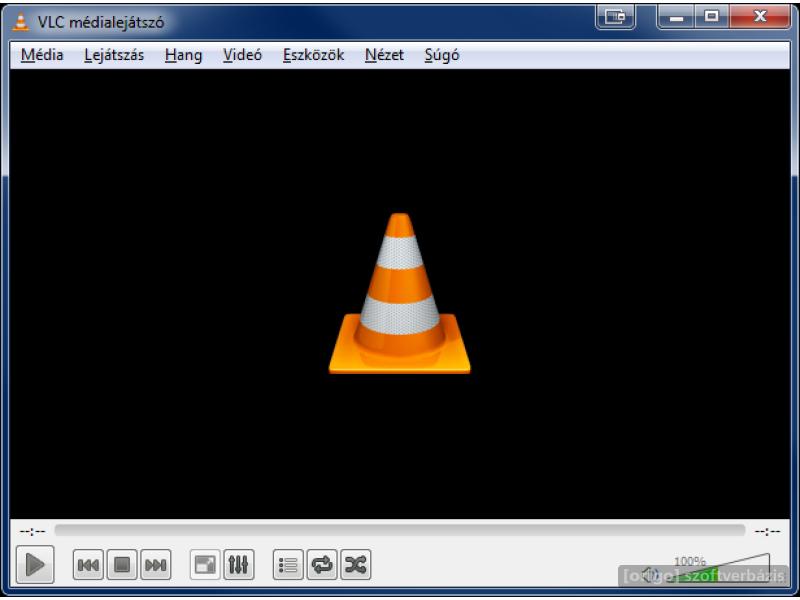Show the playlist with the list icon
The width and height of the screenshot is (800, 600).
click(x=288, y=565)
